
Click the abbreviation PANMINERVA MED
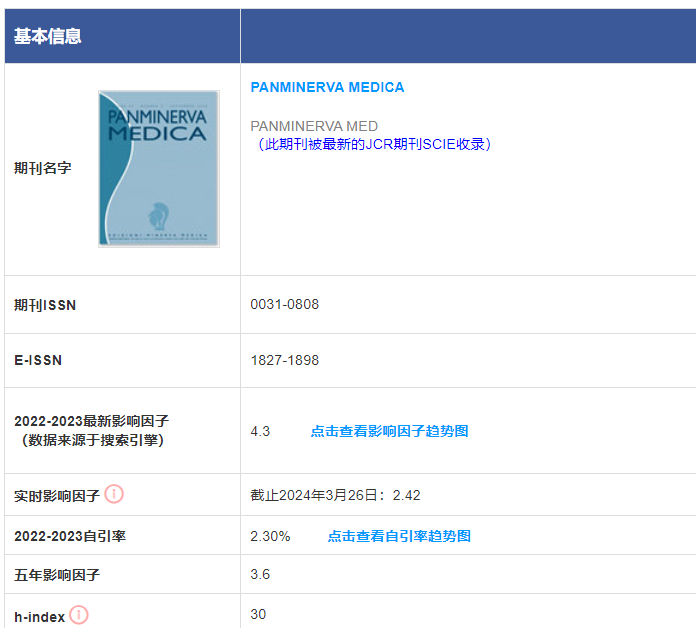tap(314, 126)
